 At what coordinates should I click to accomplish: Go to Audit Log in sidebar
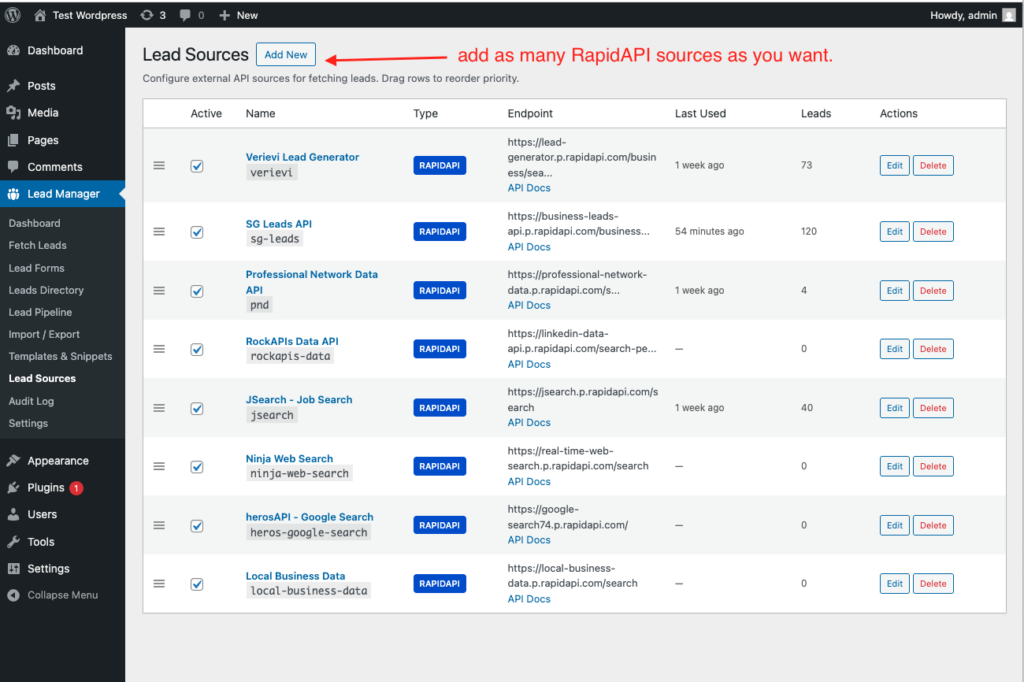(x=31, y=401)
